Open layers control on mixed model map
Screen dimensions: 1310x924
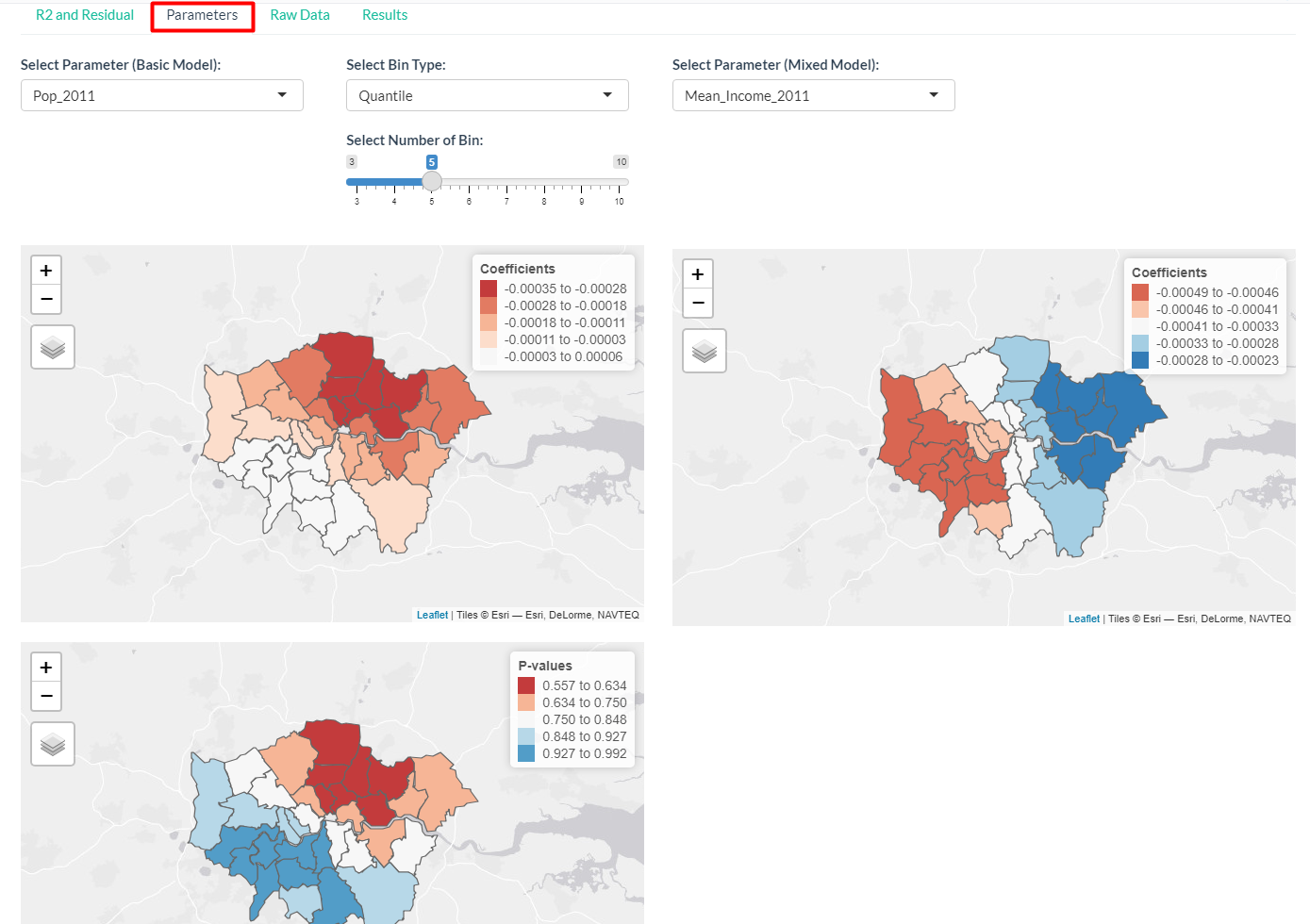[705, 351]
